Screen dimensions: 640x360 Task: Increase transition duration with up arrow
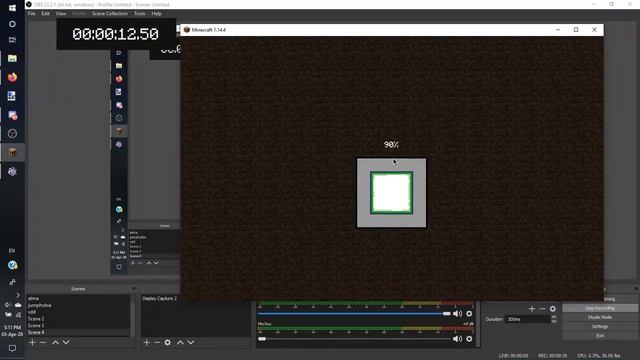(x=554, y=317)
